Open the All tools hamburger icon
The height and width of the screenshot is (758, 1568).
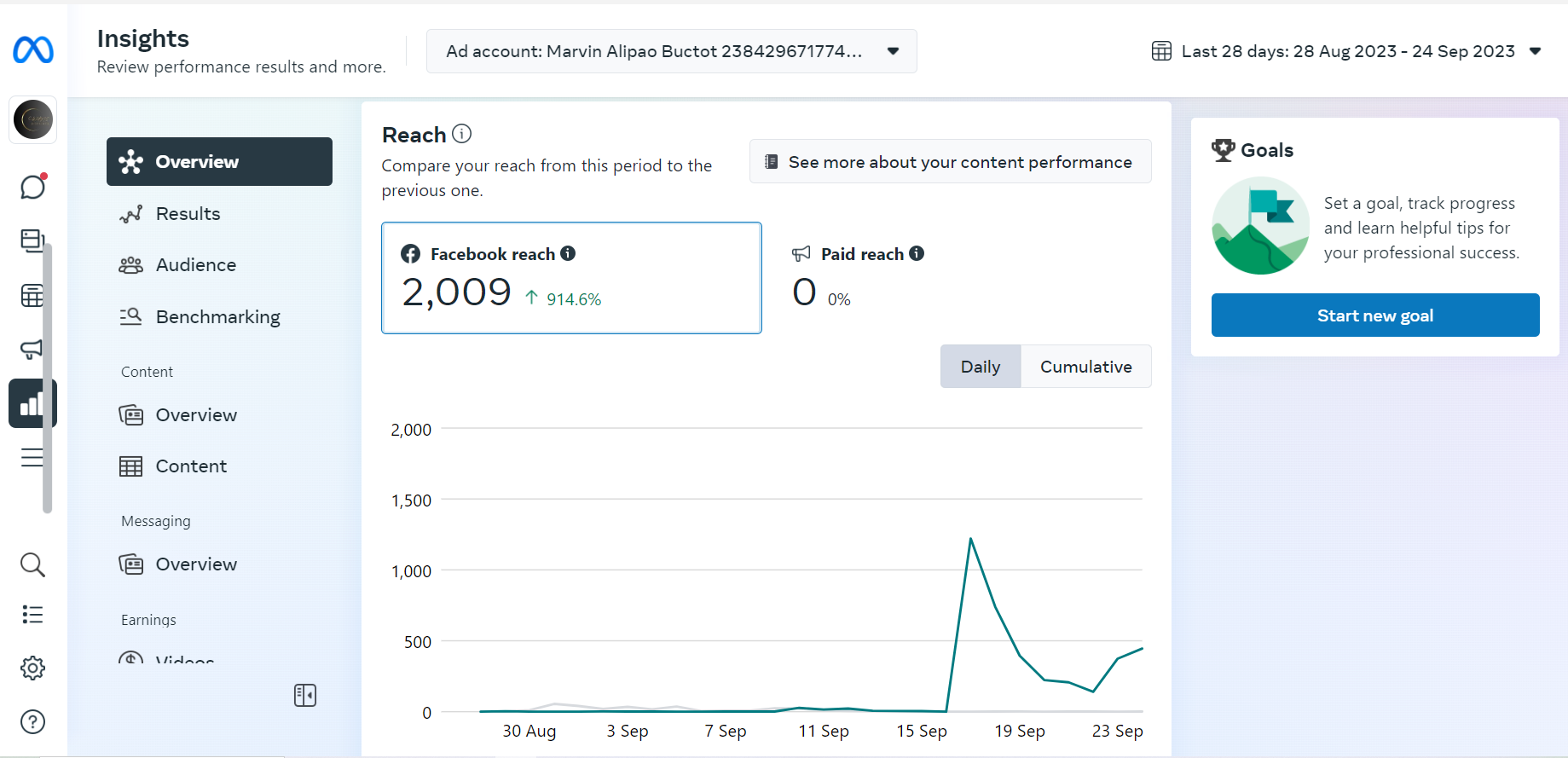32,458
